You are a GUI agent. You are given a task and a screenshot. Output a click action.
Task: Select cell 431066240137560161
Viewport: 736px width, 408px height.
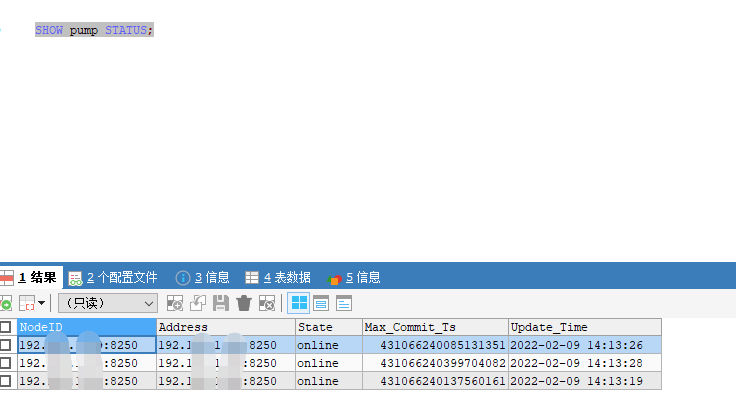(x=436, y=381)
